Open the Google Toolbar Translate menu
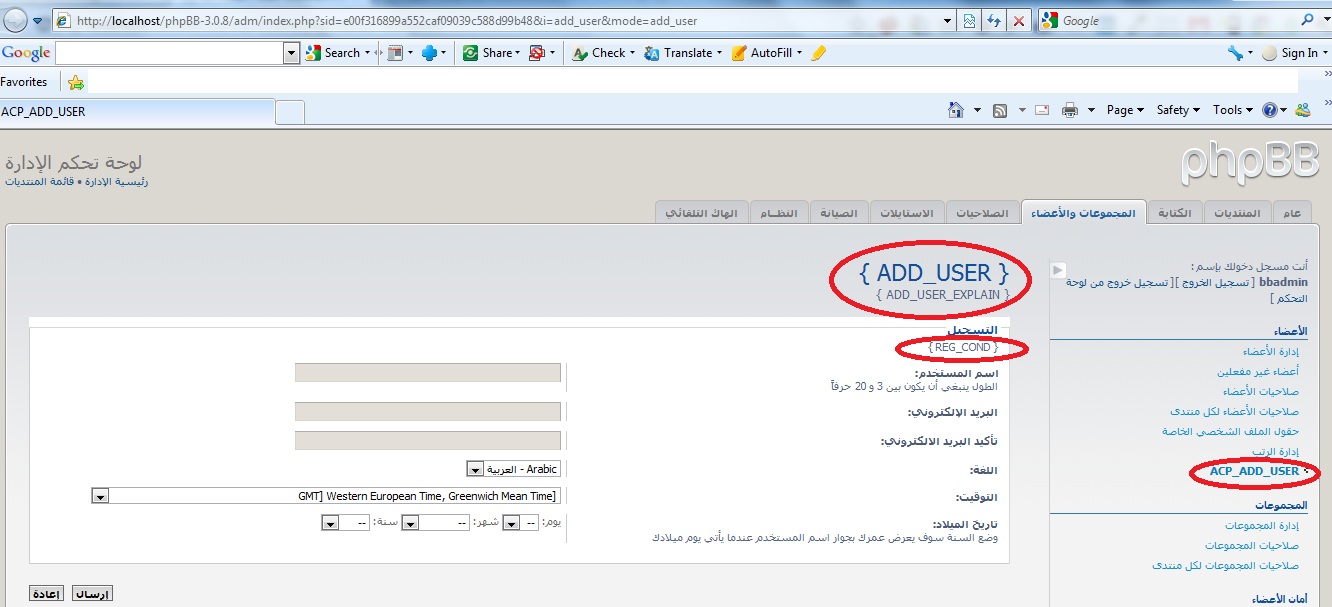1332x607 pixels. pyautogui.click(x=683, y=53)
